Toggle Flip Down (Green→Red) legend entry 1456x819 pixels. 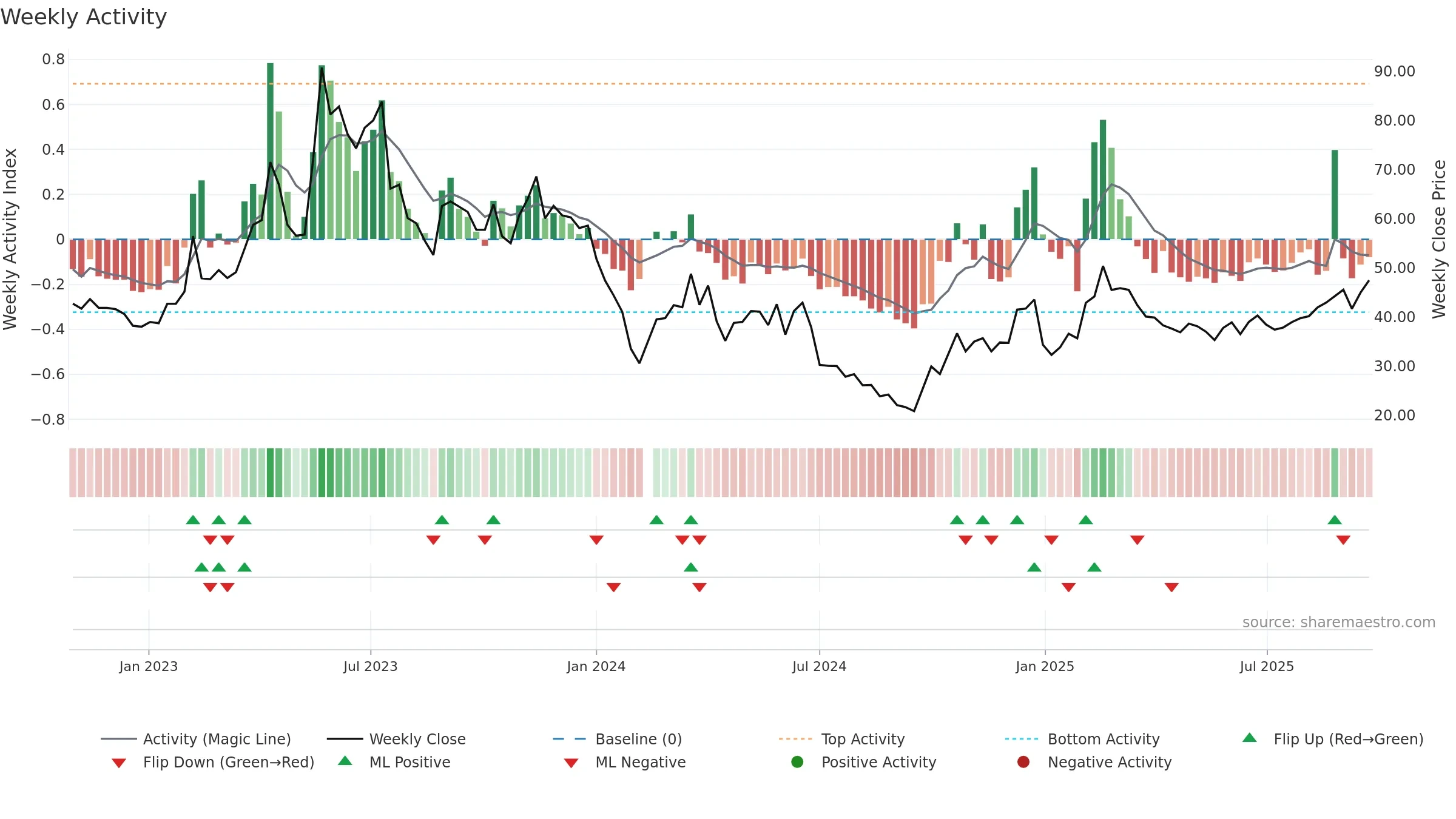click(213, 762)
